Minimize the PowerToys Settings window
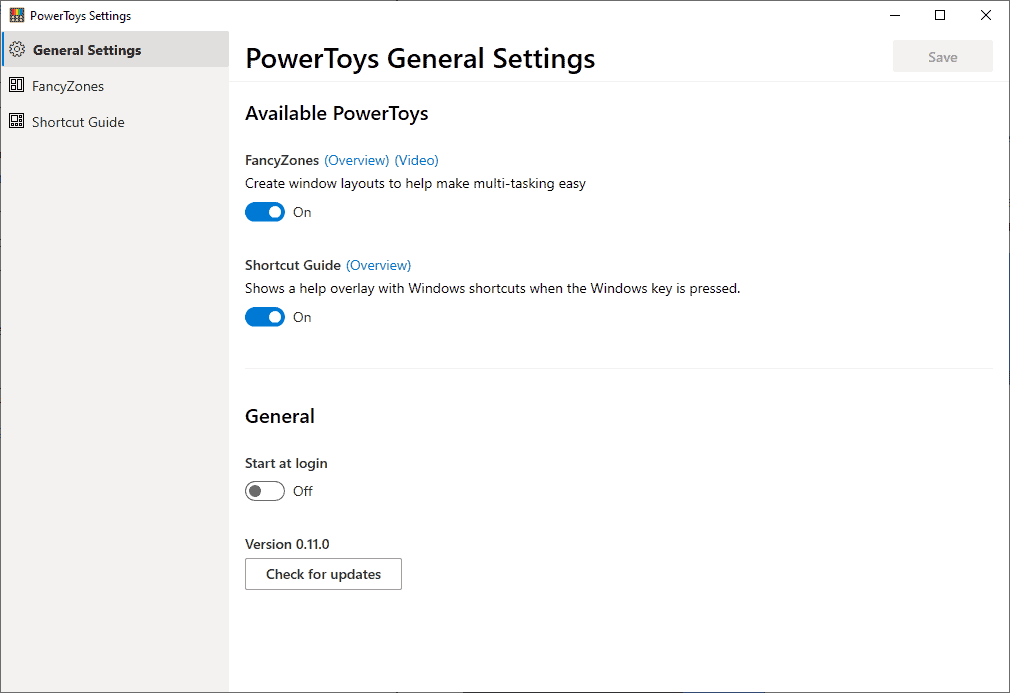This screenshot has width=1010, height=693. click(894, 15)
